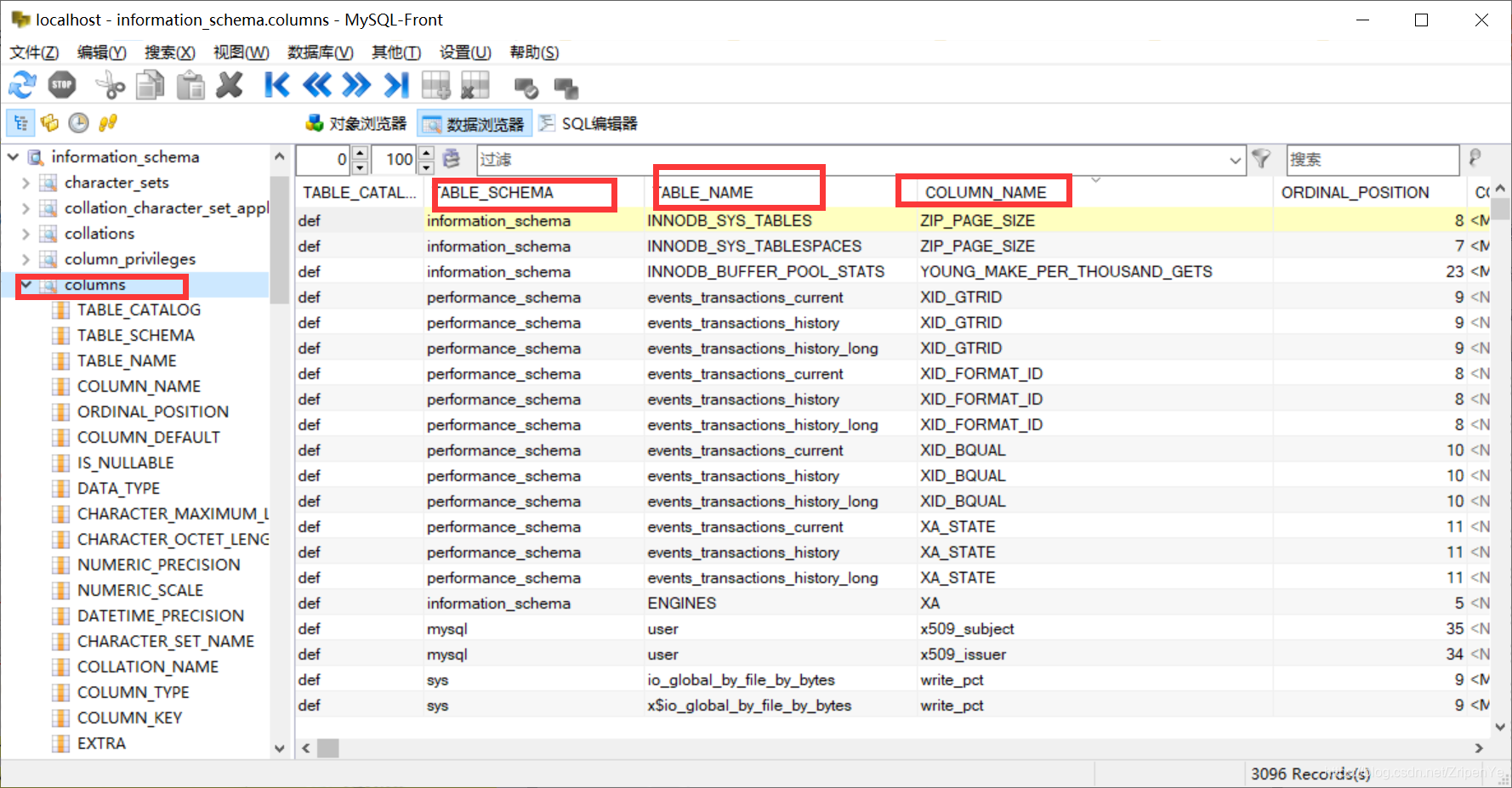Toggle the bookmarks star icon
The image size is (1512, 788).
point(49,123)
